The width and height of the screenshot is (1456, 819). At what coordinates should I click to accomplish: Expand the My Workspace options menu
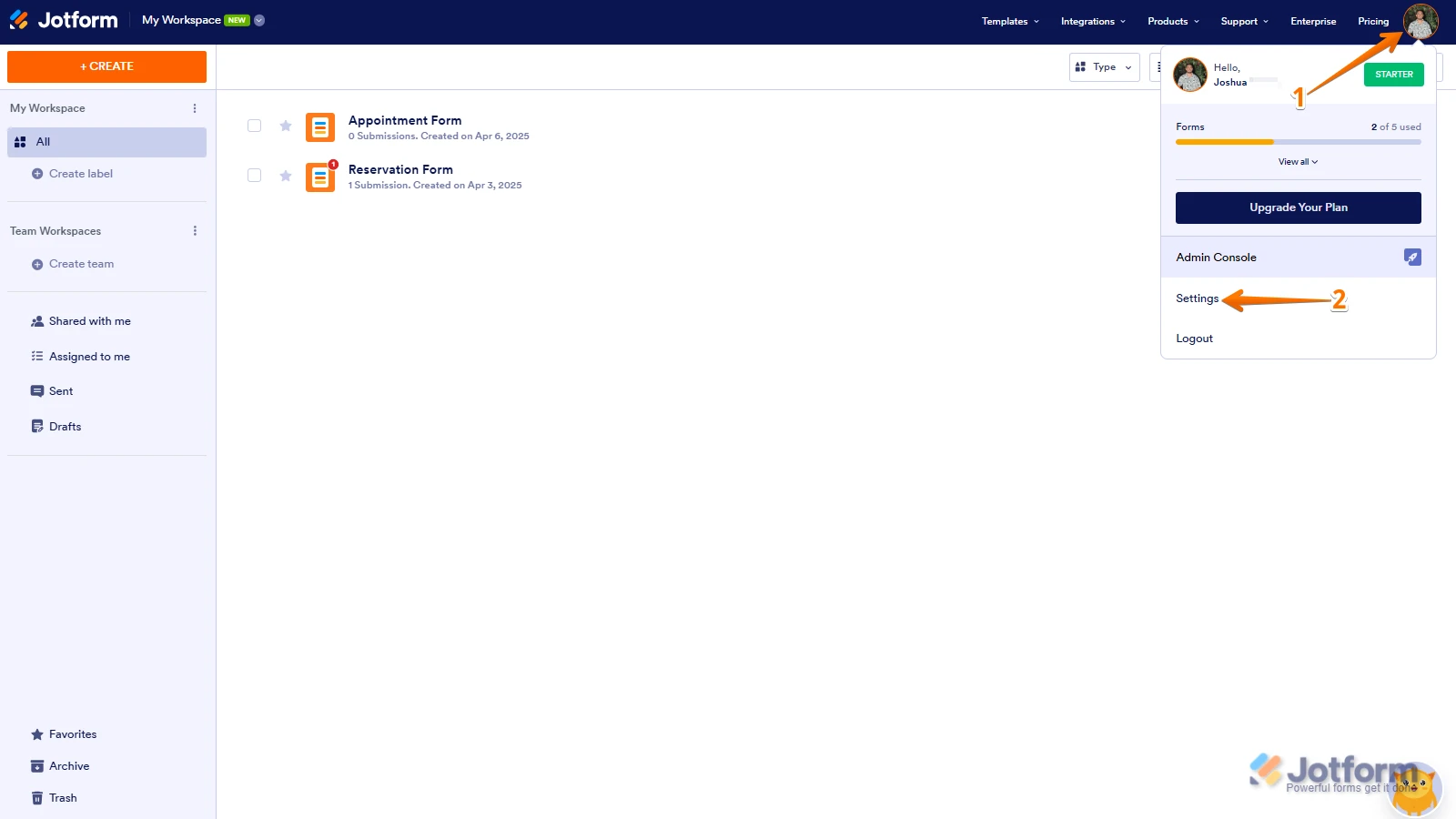coord(194,107)
